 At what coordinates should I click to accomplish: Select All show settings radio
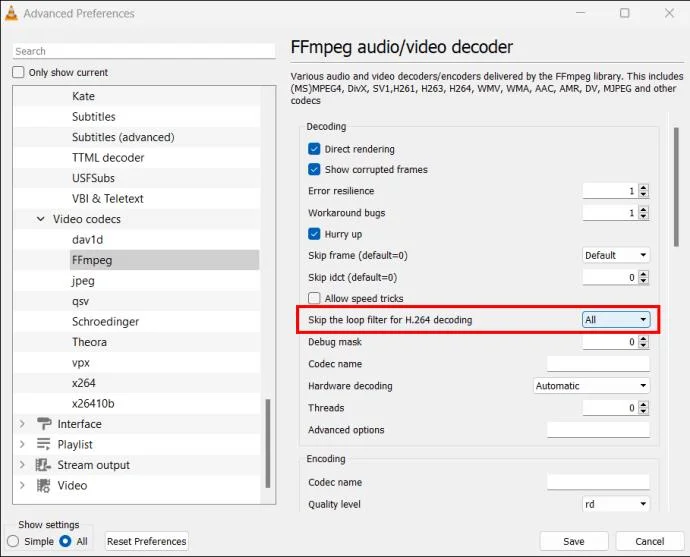click(65, 541)
